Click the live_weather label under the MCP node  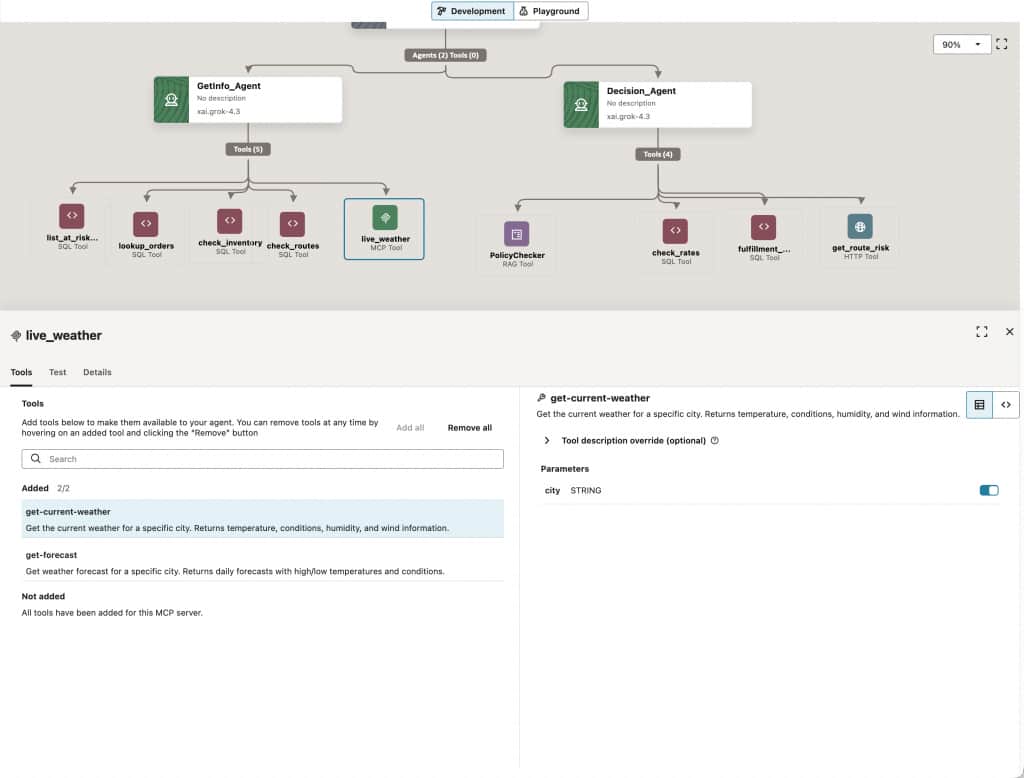coord(385,239)
